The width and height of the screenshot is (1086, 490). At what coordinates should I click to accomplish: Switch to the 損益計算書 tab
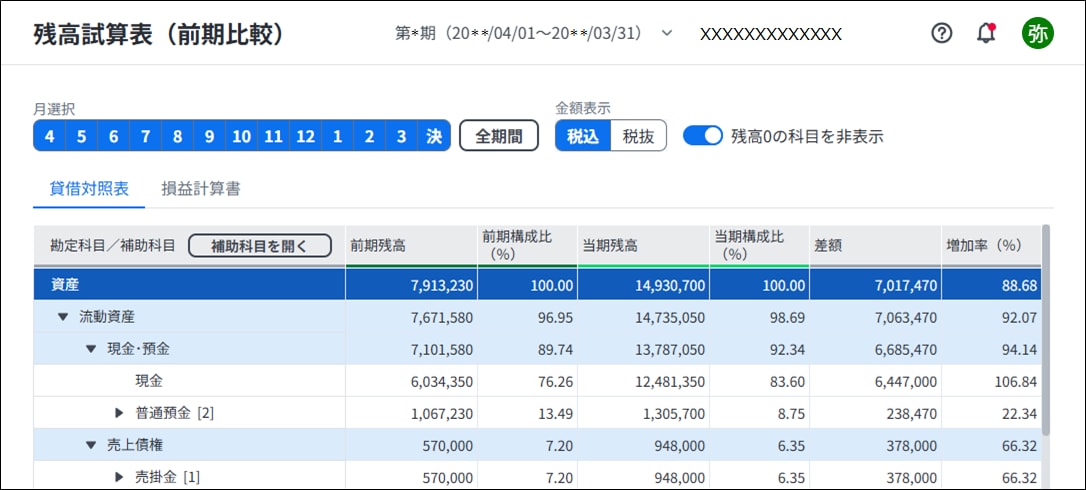[201, 189]
